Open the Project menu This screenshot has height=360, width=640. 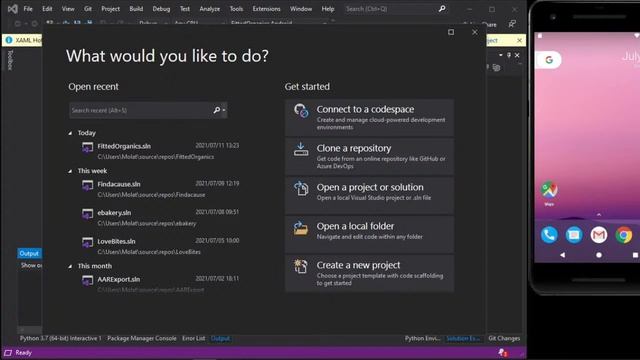[x=110, y=9]
